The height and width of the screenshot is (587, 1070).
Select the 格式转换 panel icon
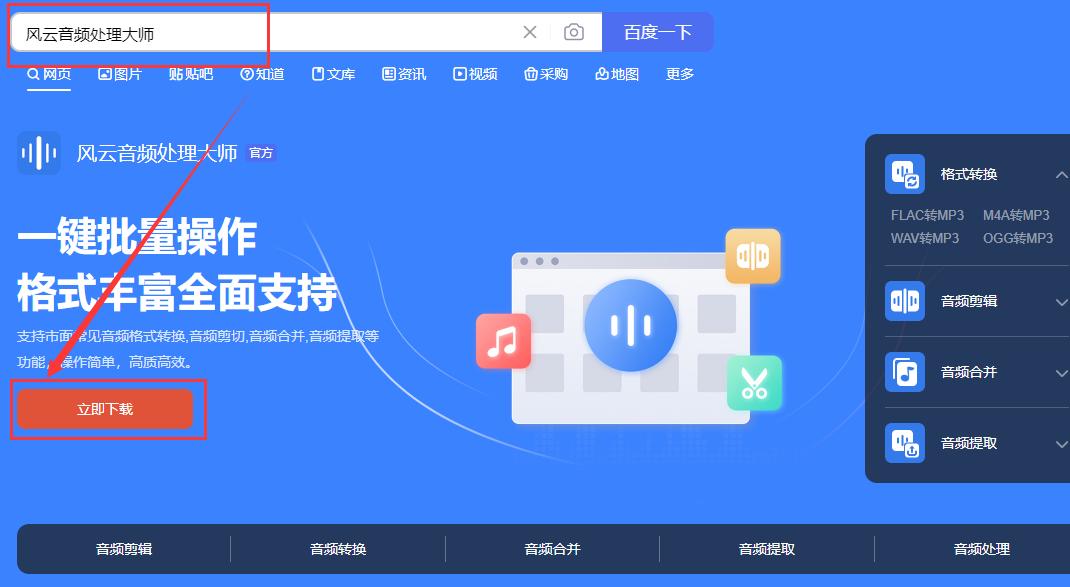pos(903,172)
